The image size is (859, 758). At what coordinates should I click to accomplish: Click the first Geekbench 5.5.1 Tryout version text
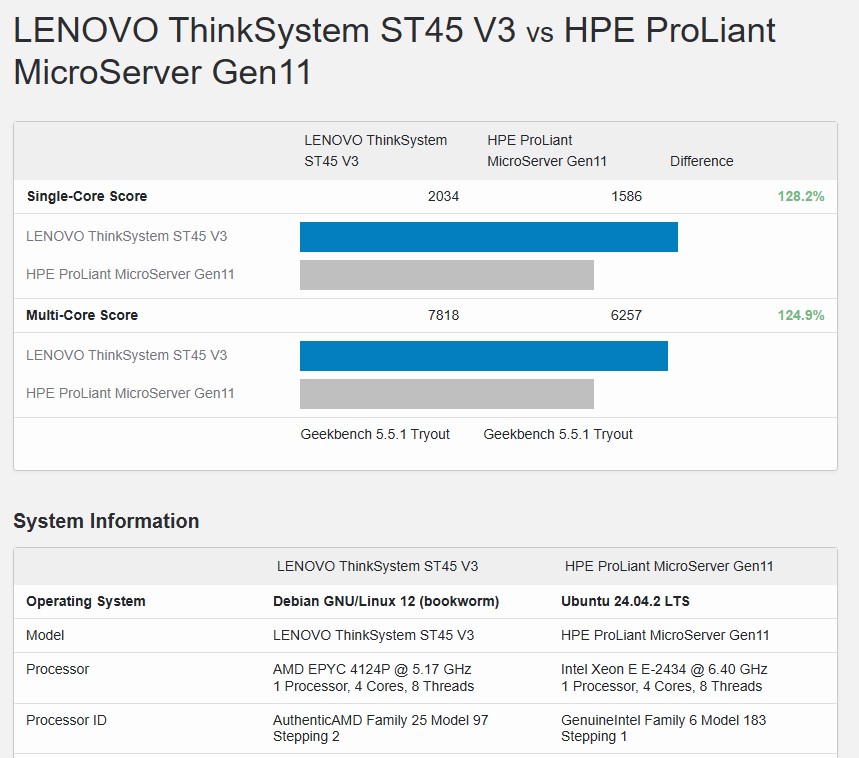(x=375, y=434)
